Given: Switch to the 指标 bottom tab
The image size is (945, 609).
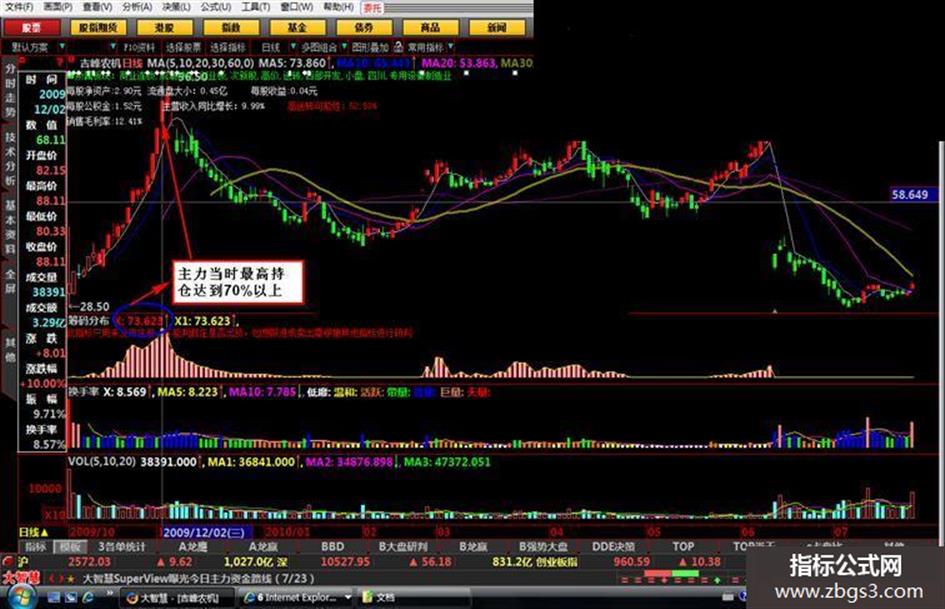Looking at the screenshot, I should coord(36,547).
